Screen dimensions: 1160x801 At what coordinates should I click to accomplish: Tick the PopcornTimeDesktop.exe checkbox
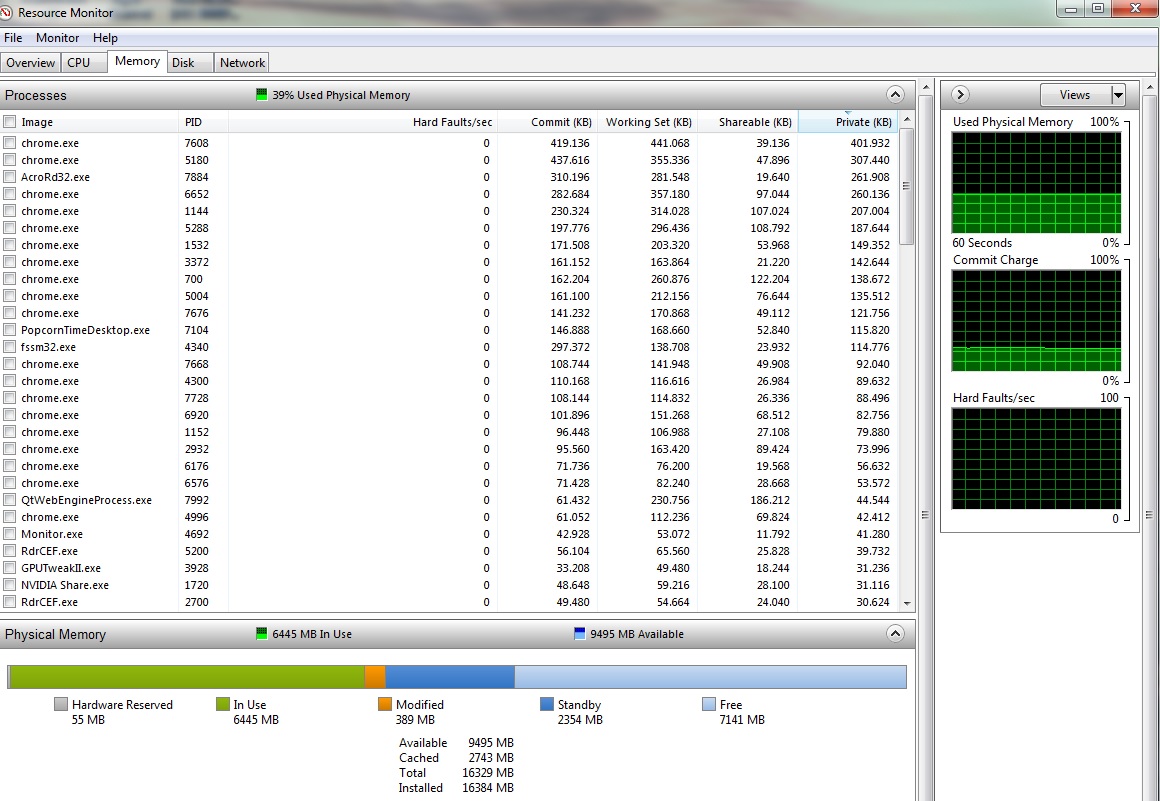[x=10, y=330]
